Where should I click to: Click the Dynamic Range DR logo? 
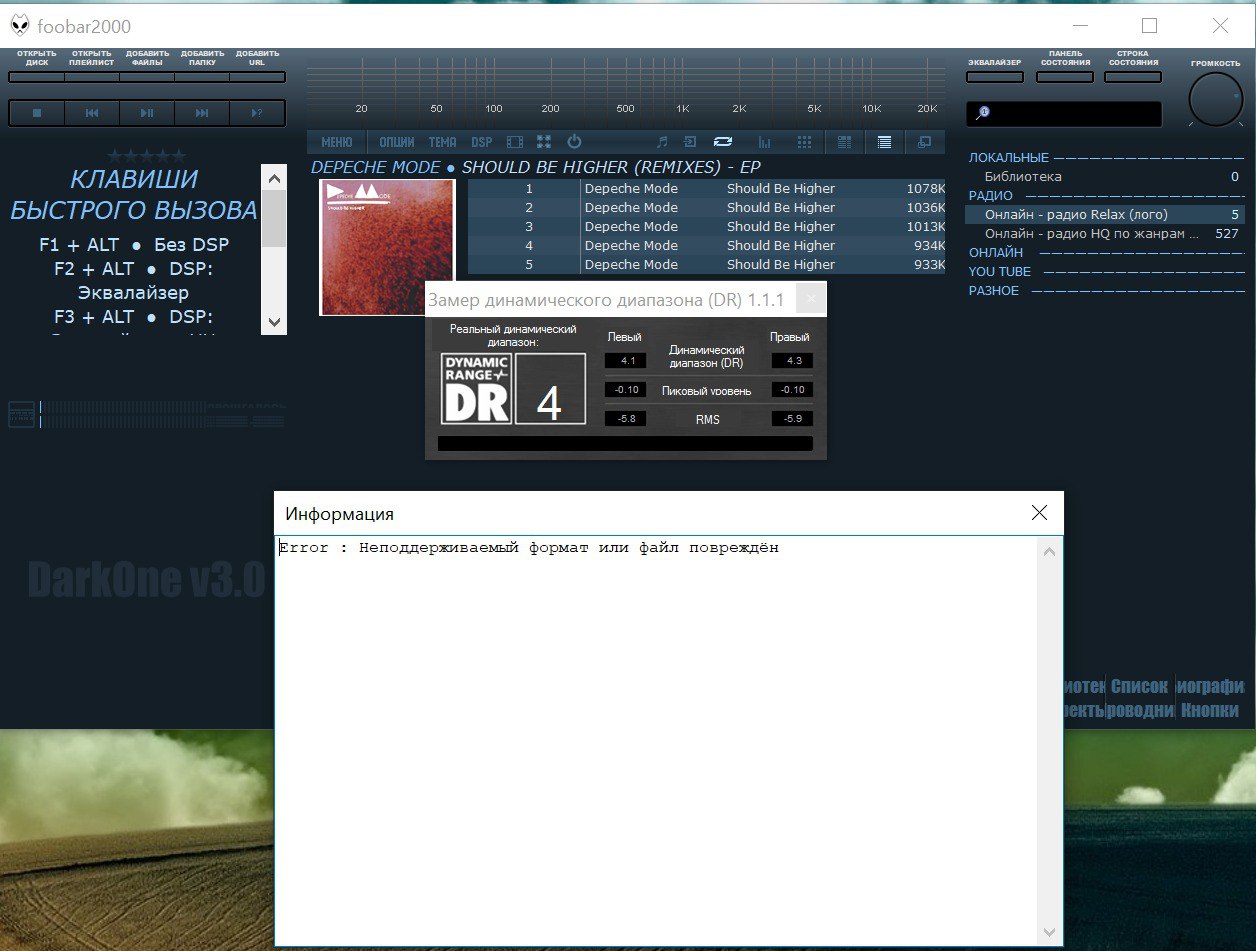click(476, 388)
